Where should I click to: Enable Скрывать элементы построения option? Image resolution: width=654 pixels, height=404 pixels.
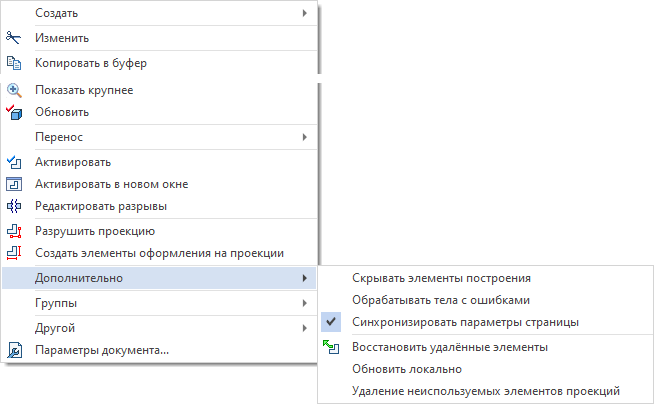coord(441,278)
